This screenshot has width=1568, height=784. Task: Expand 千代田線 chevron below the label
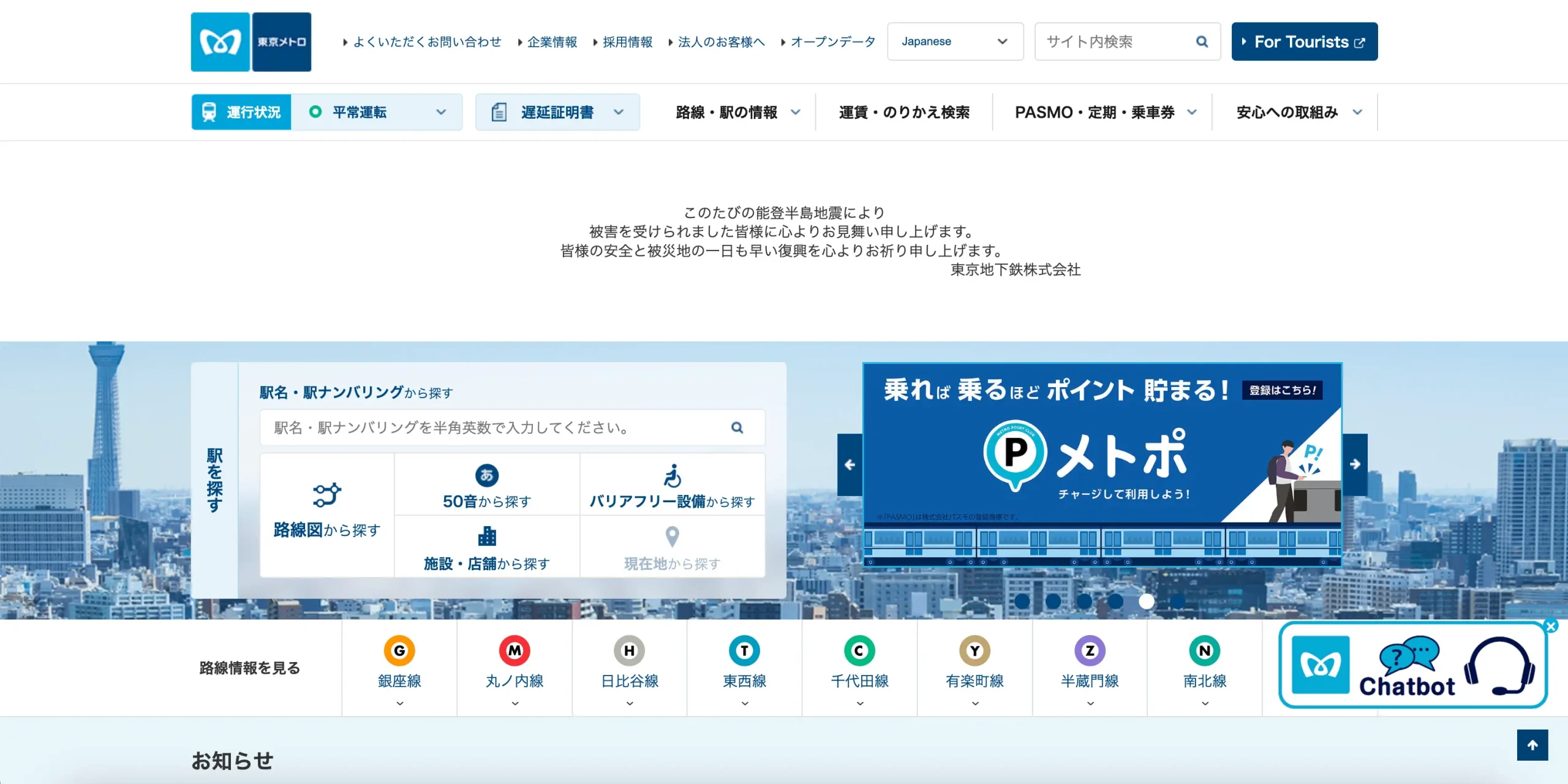coord(860,704)
